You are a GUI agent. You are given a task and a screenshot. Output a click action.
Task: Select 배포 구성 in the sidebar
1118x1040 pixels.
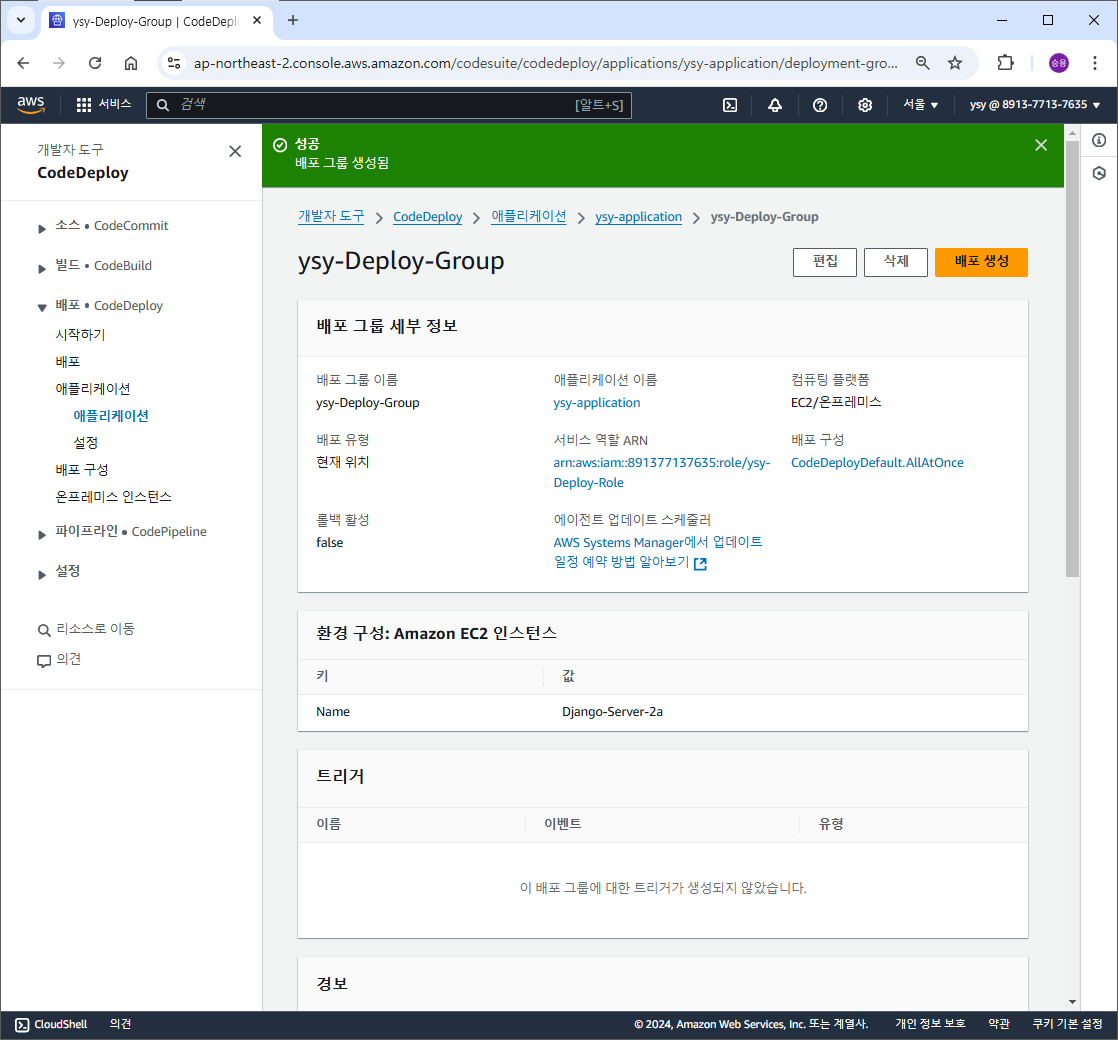82,470
